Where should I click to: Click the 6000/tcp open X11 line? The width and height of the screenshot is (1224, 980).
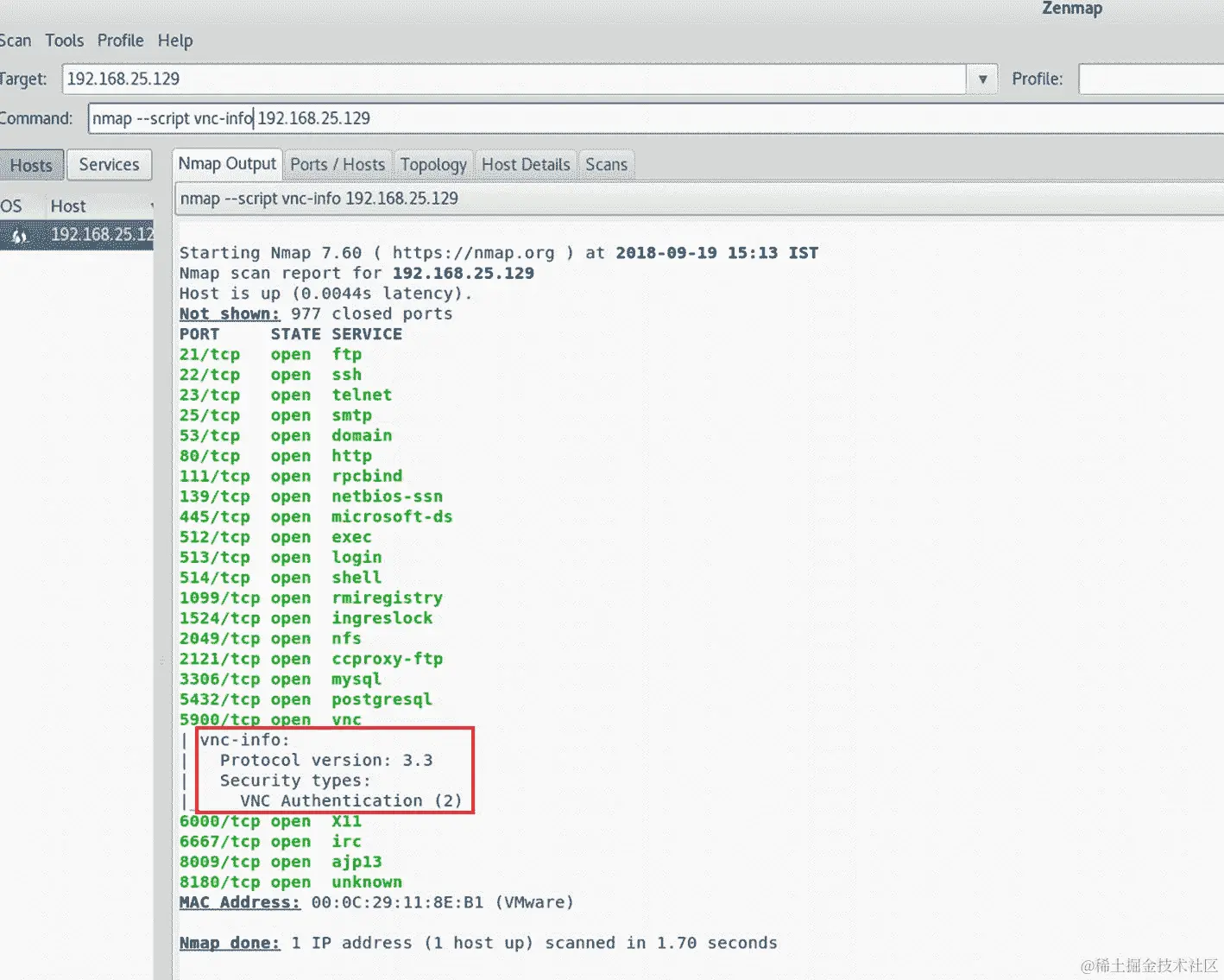270,821
